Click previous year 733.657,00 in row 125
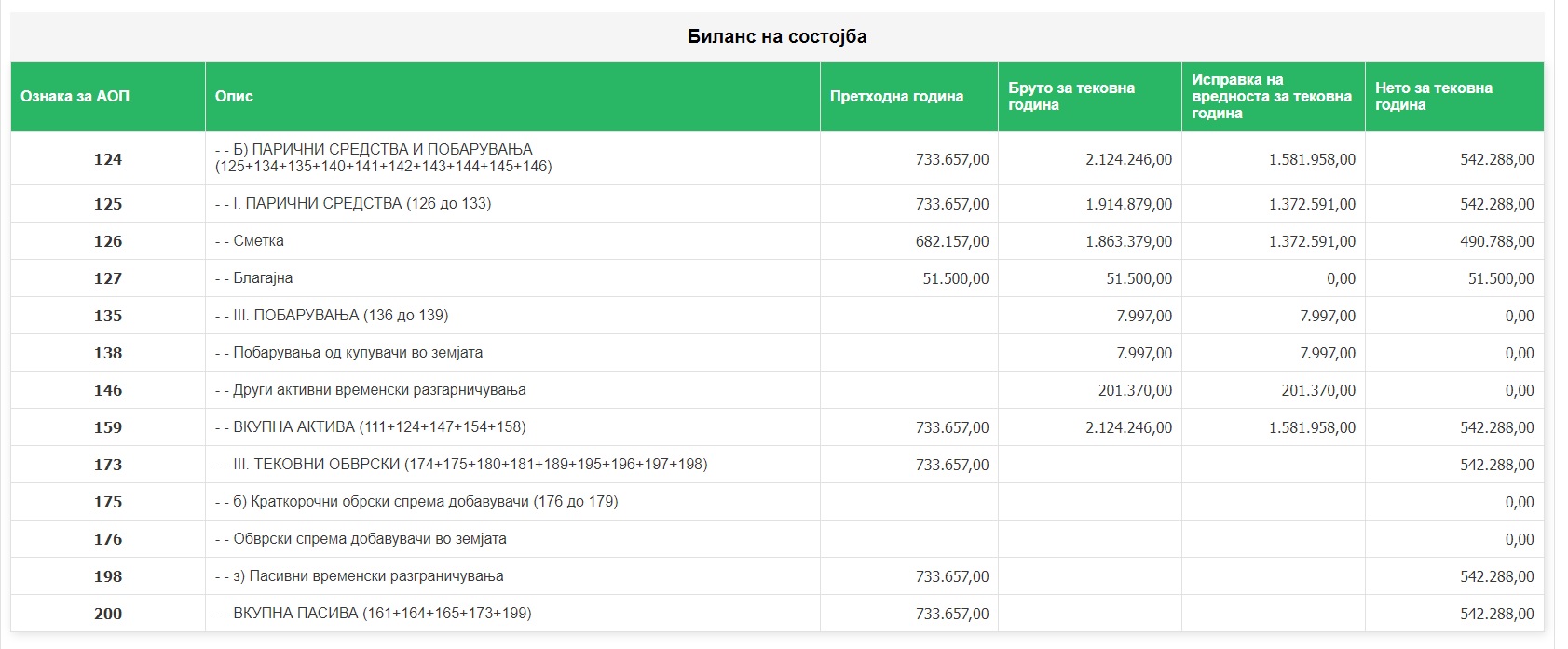Viewport: 1568px width, 649px height. coord(952,204)
